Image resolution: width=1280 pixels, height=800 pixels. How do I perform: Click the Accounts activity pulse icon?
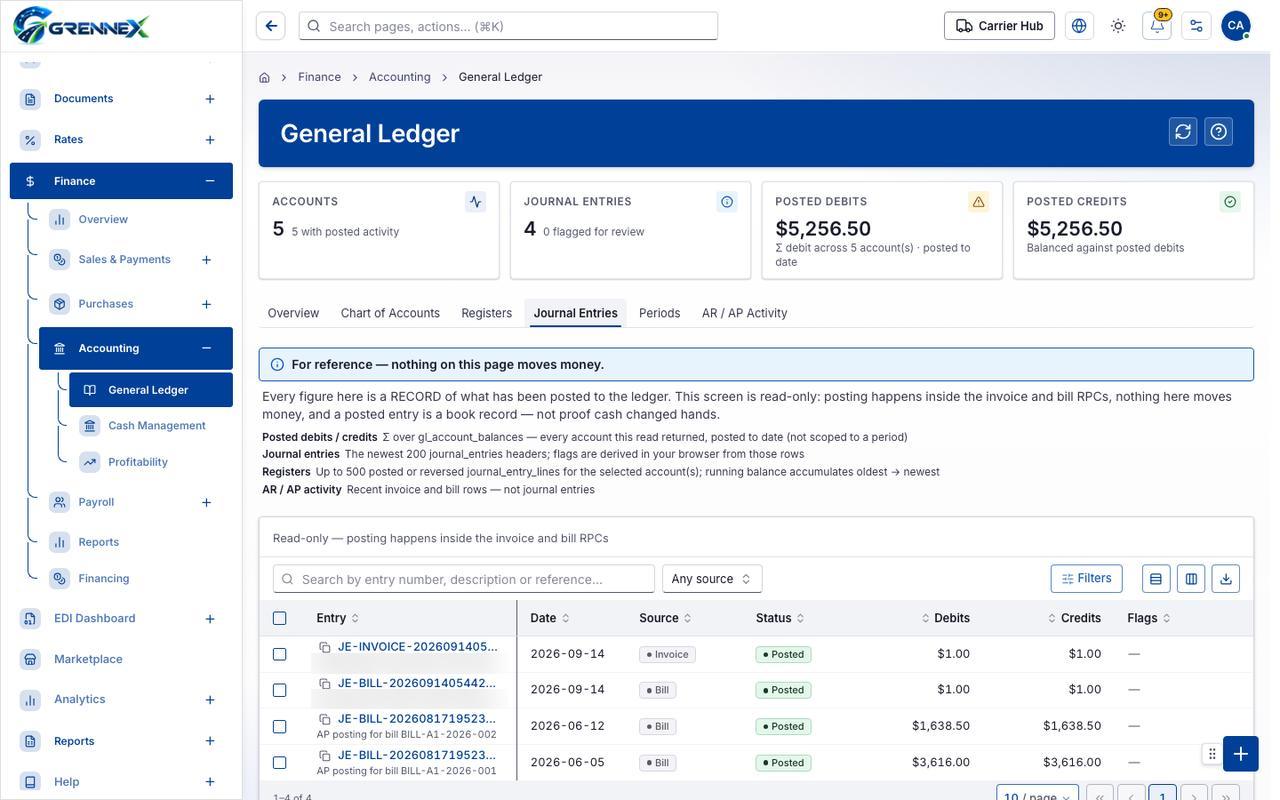pyautogui.click(x=475, y=202)
